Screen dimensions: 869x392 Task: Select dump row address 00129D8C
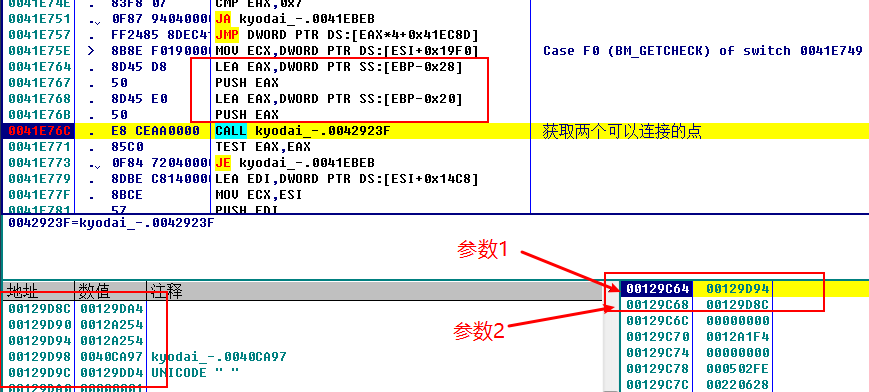[40, 308]
